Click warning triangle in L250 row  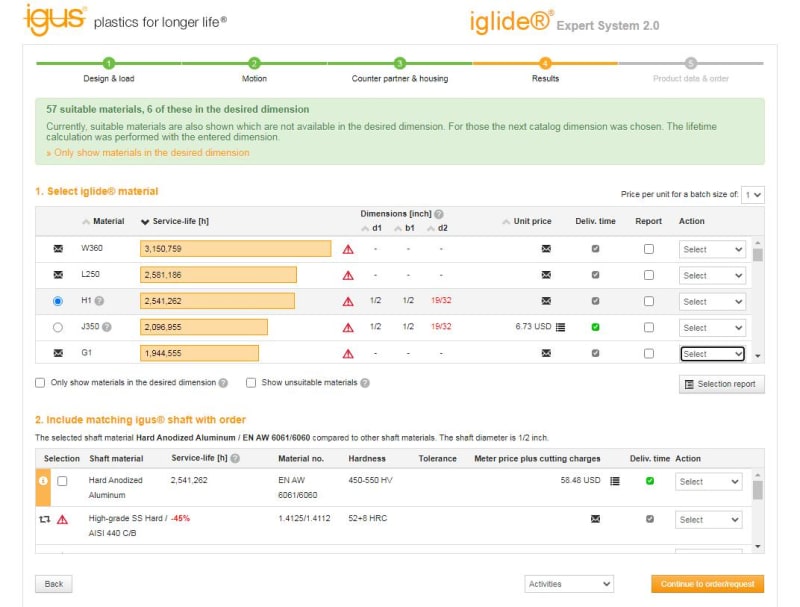[x=348, y=275]
